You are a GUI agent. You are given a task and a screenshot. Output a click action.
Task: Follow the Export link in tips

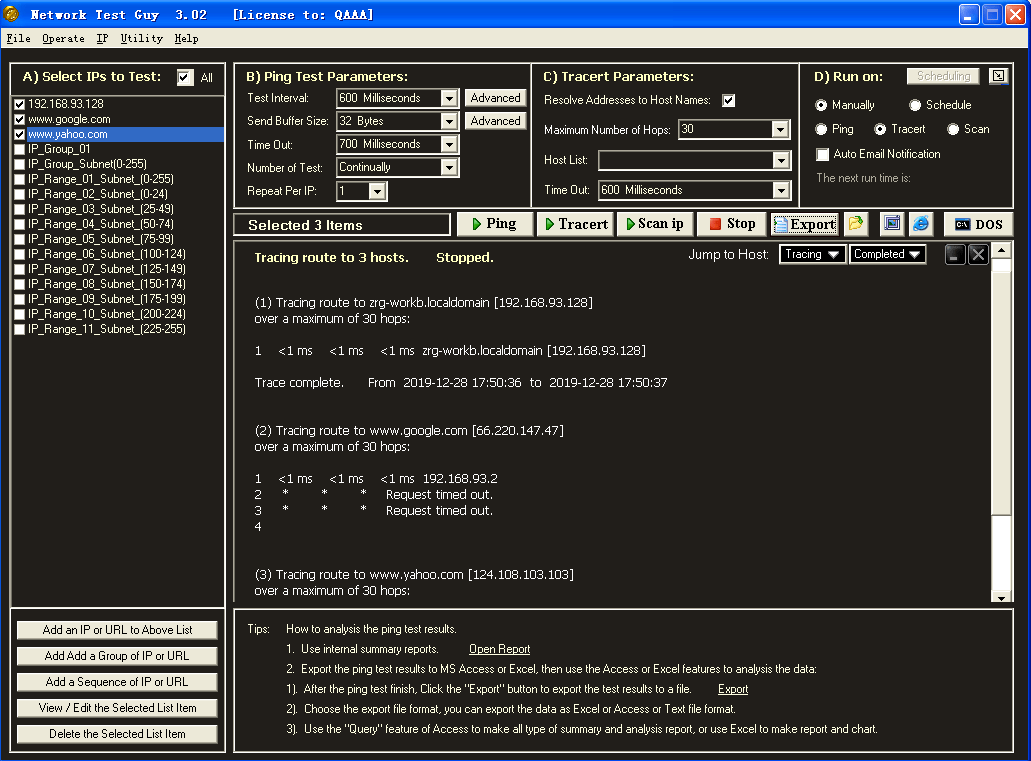[732, 689]
